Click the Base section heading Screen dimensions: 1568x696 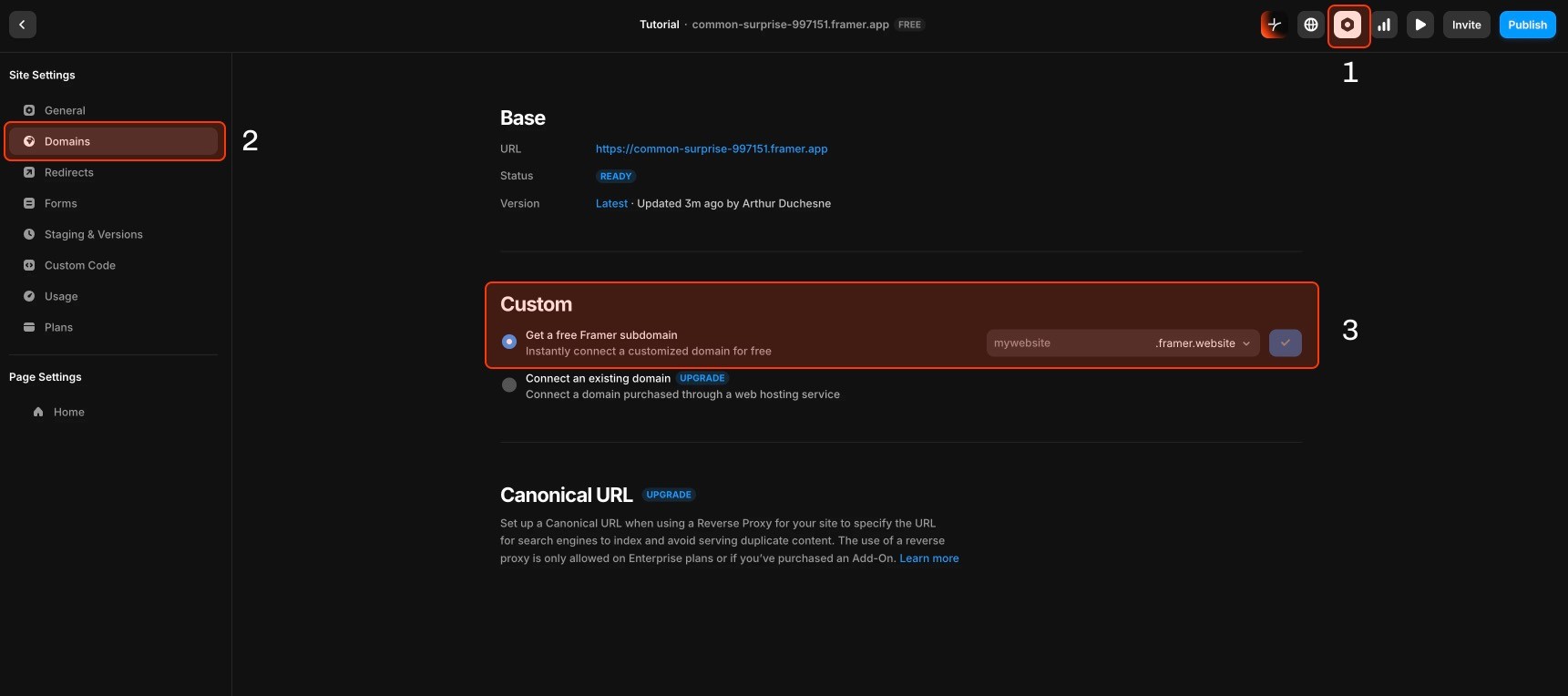(523, 118)
